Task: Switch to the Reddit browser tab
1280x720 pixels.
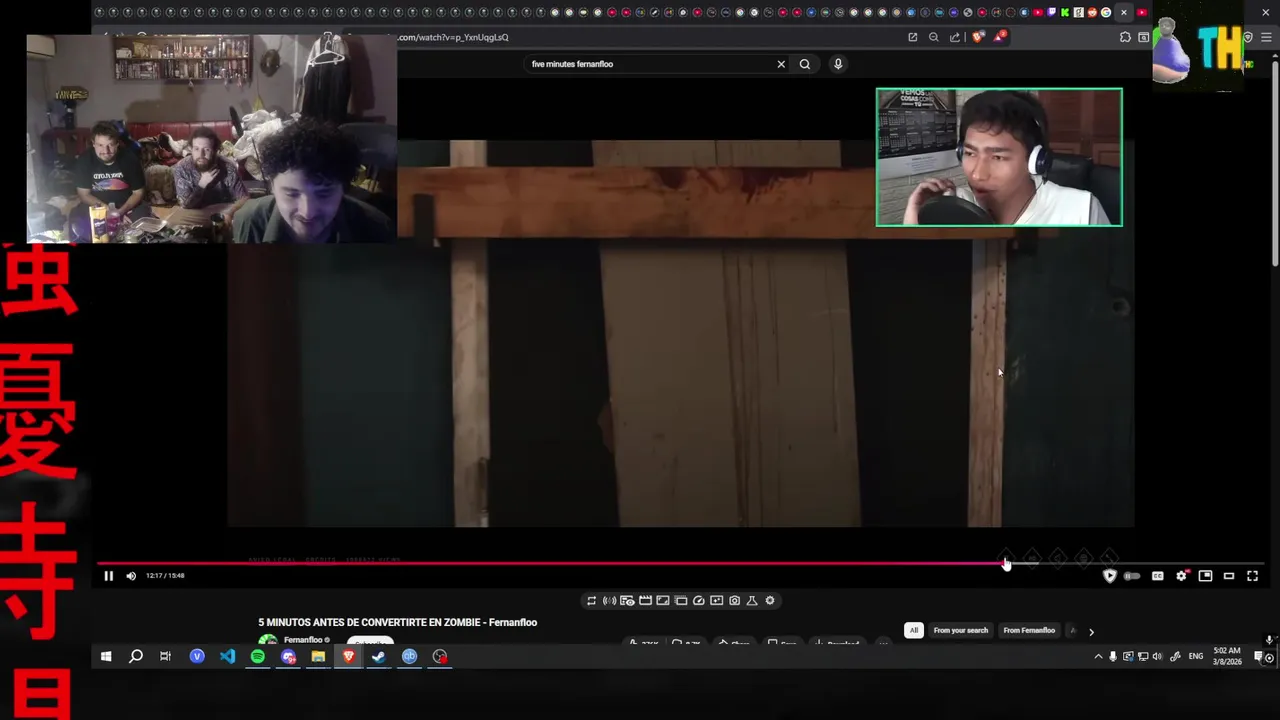Action: tap(1092, 12)
